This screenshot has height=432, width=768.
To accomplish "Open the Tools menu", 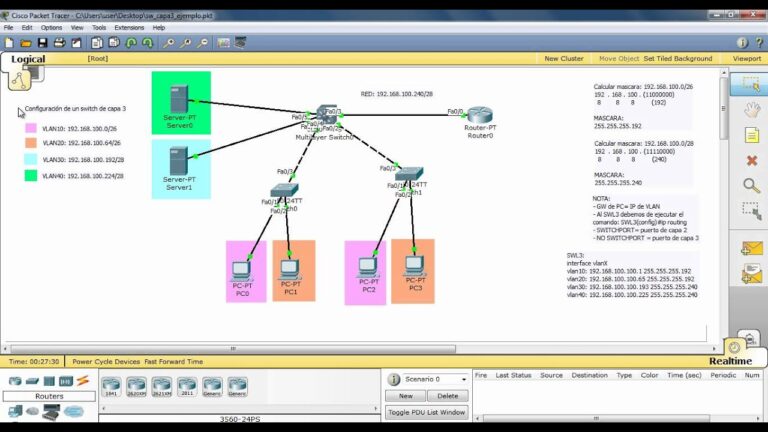I will click(x=99, y=27).
